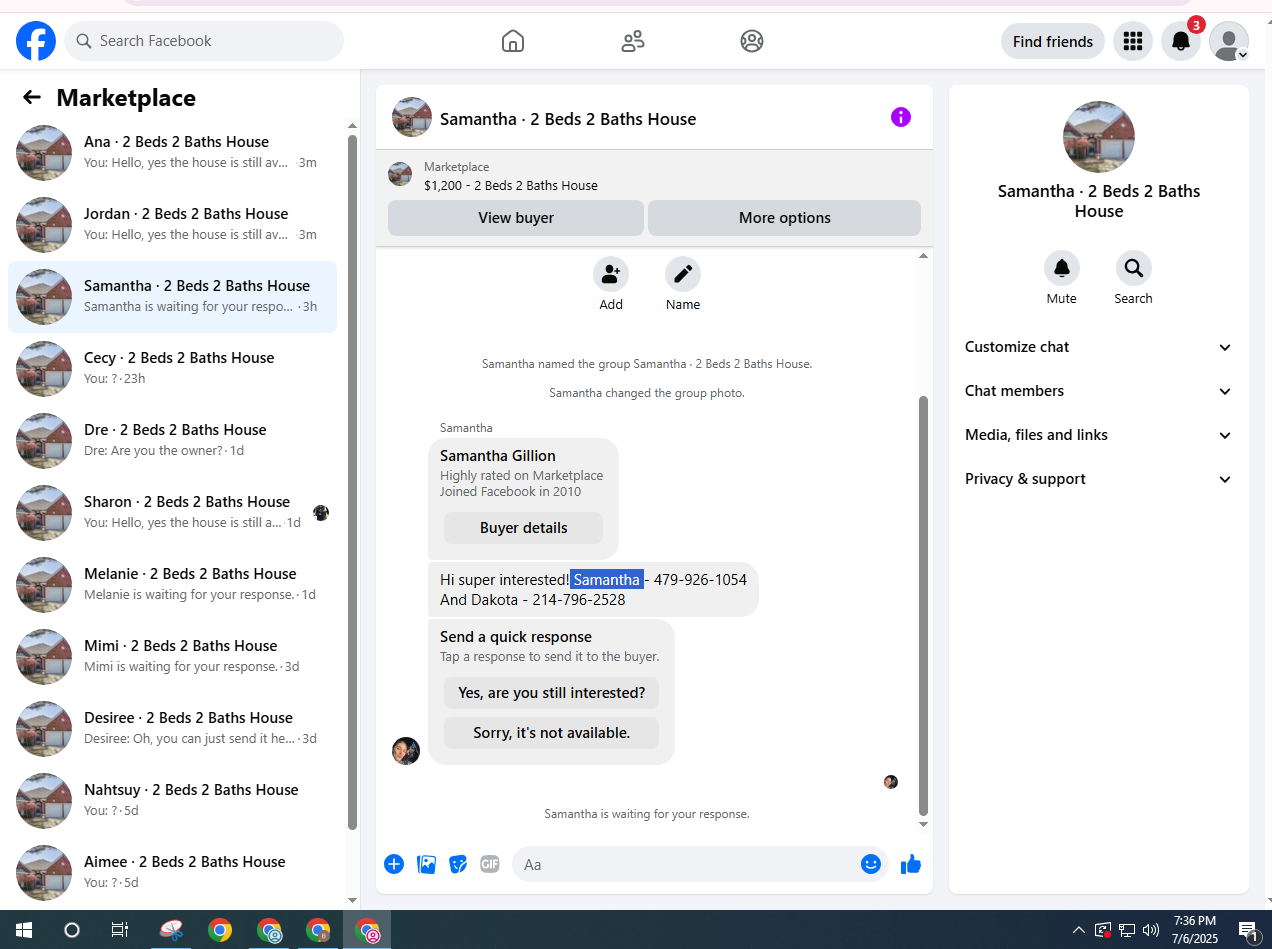Expand the Customize chat section

(1099, 347)
